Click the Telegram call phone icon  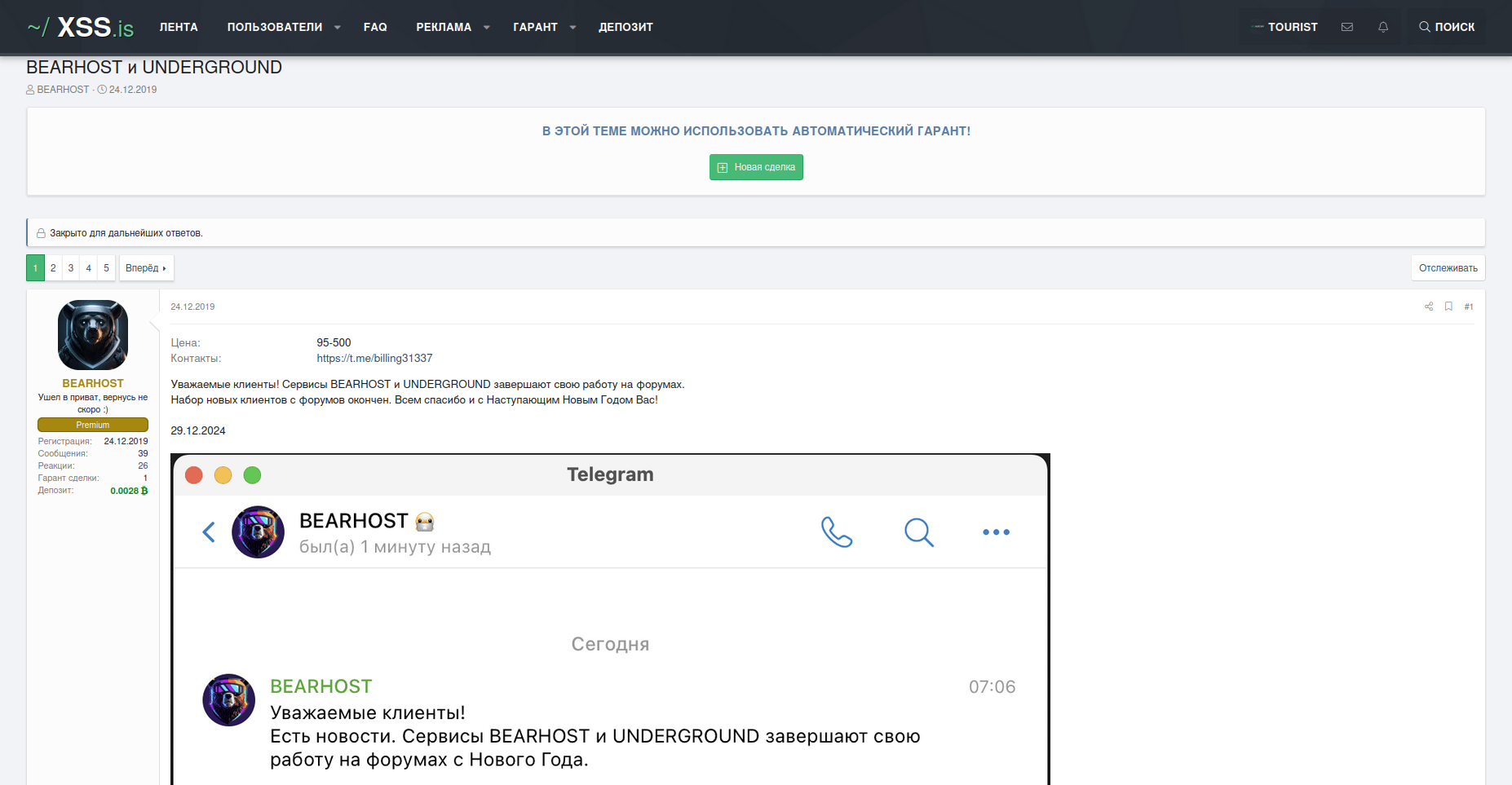tap(836, 532)
